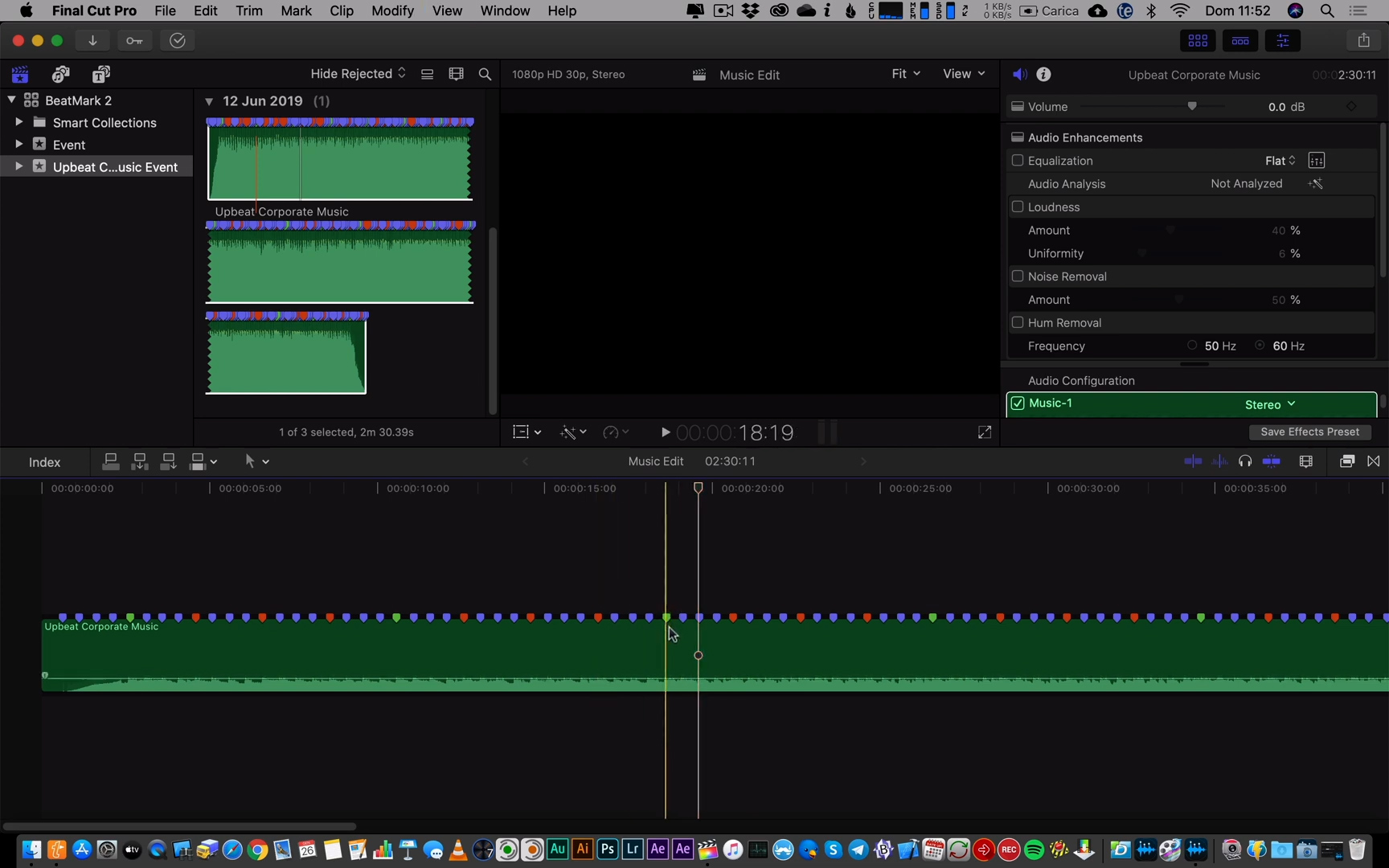Viewport: 1389px width, 868px height.
Task: Click the green beat marker under the pointer
Action: point(666,617)
